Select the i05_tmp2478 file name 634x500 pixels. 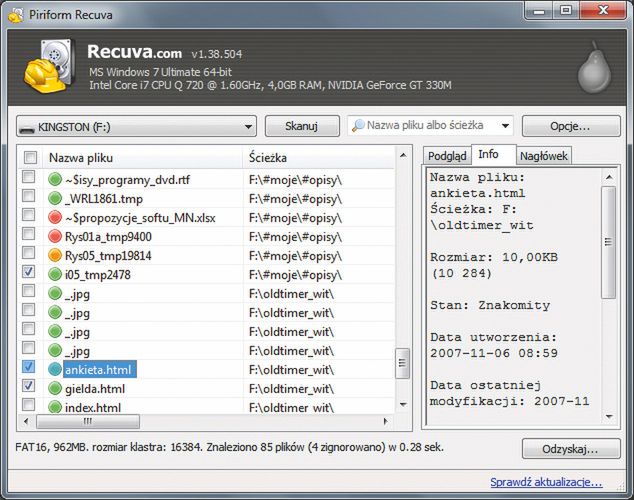(x=97, y=275)
